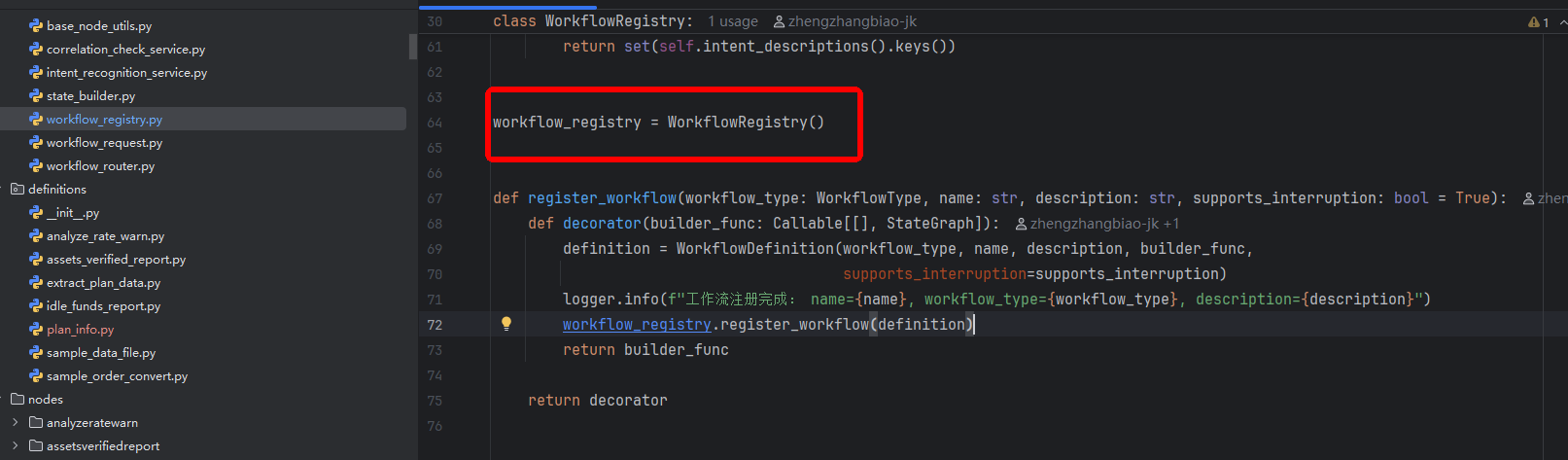The image size is (1568, 460).
Task: Click author hint zhengzhangbiao-jk on class line
Action: point(845,21)
